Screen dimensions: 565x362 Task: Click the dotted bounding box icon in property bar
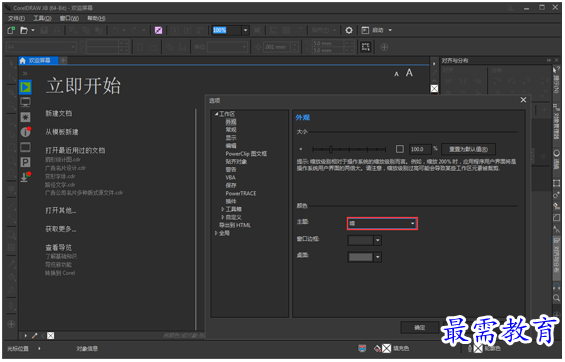point(365,47)
